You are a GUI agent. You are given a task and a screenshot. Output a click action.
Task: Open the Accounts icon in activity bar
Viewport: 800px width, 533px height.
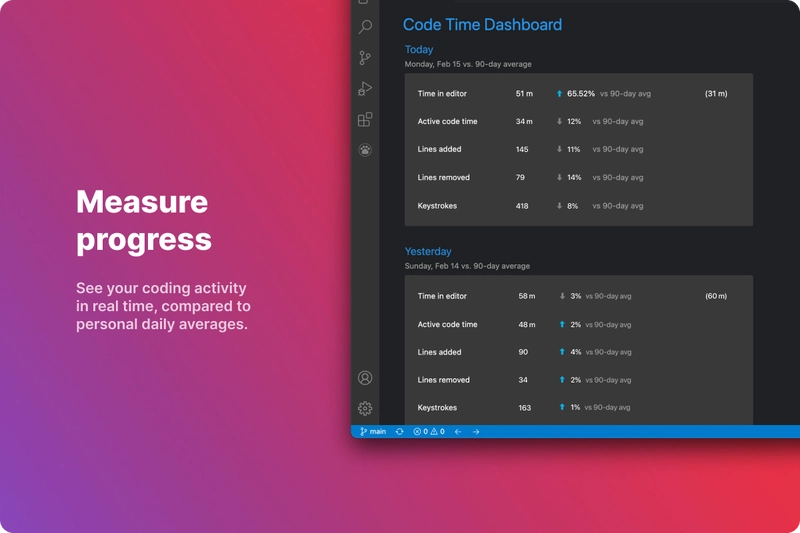[x=365, y=378]
